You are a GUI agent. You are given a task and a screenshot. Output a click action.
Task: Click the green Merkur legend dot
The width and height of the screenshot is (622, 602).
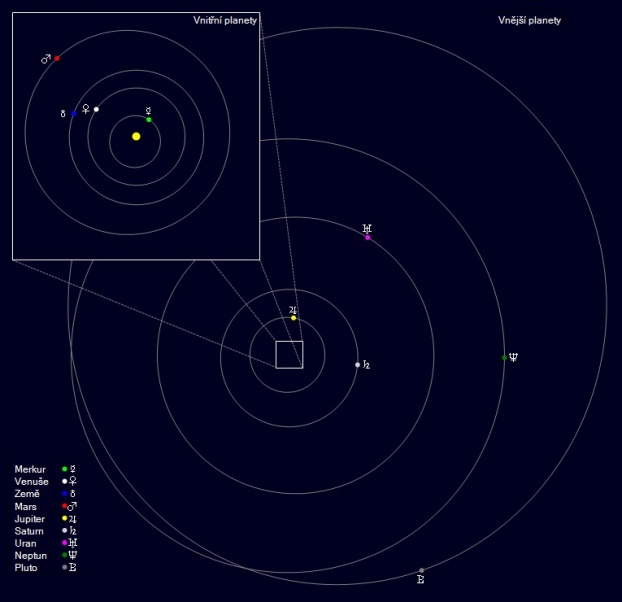(x=65, y=469)
